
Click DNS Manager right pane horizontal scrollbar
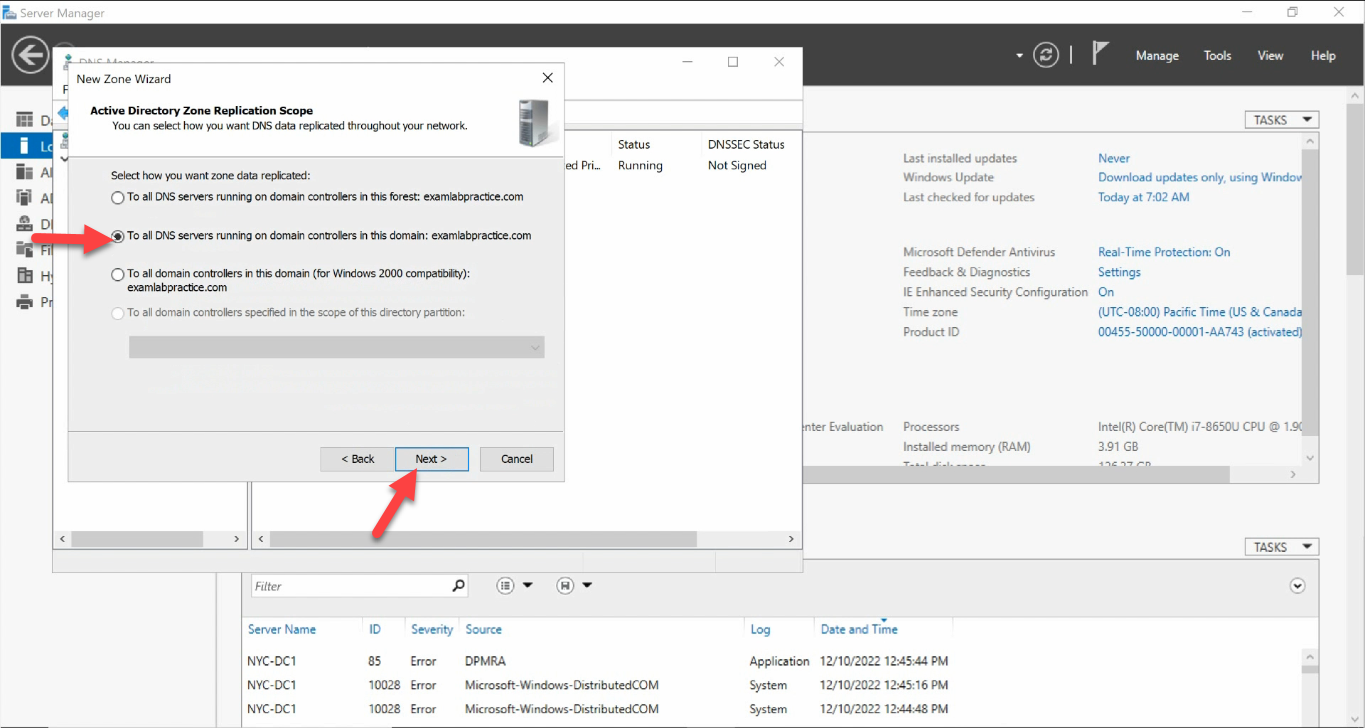(x=483, y=539)
